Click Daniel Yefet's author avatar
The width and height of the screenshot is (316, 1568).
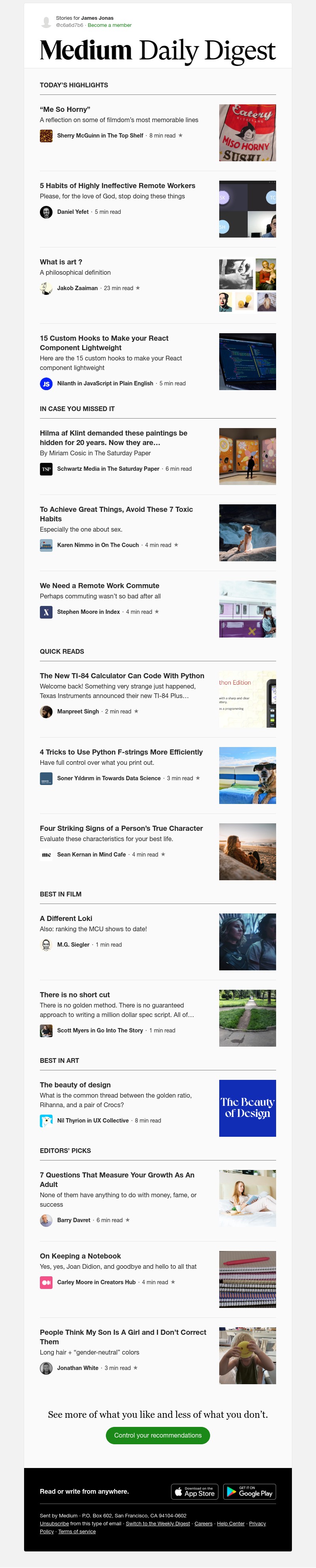46,212
